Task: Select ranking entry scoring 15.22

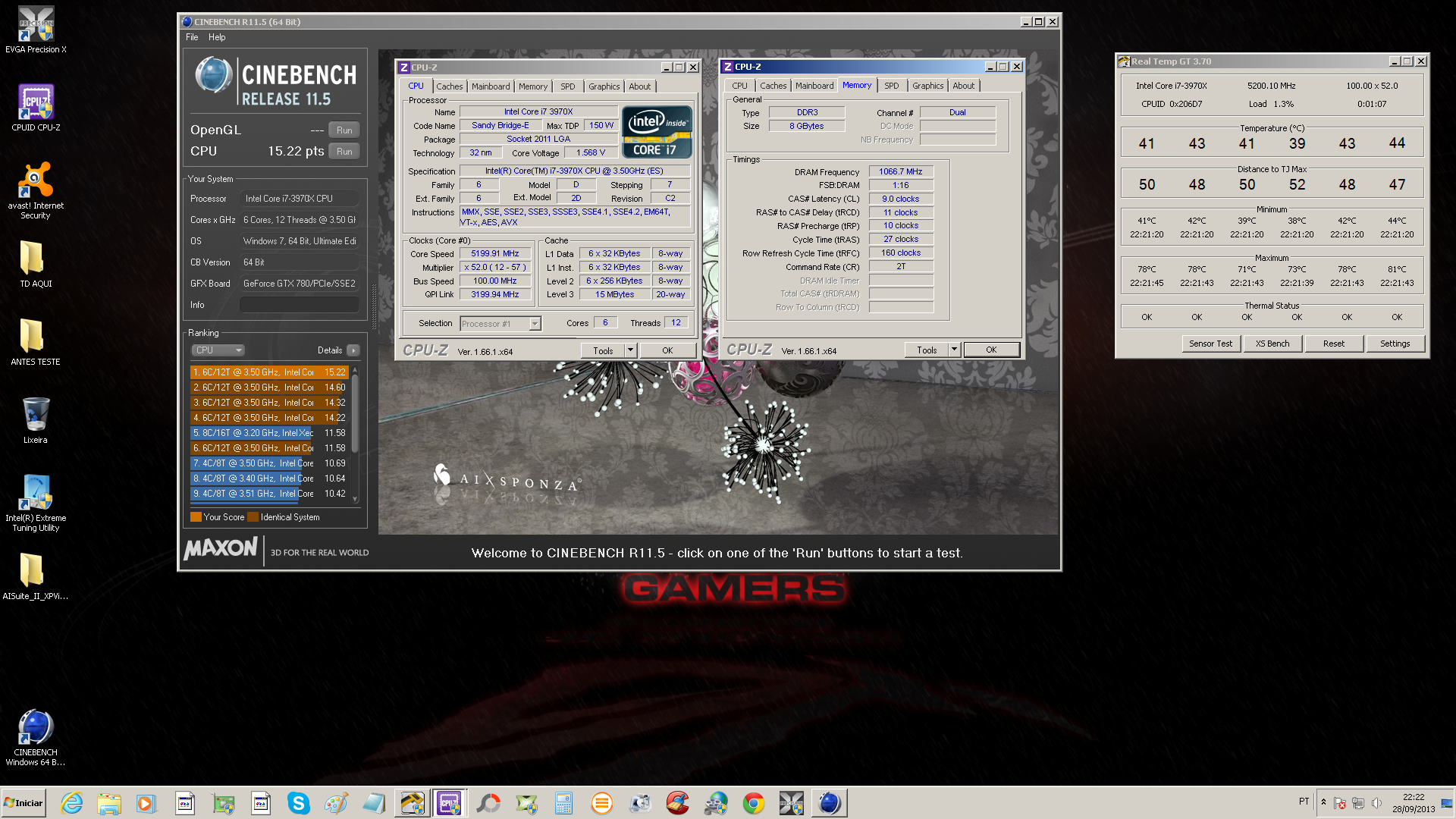Action: [x=269, y=372]
